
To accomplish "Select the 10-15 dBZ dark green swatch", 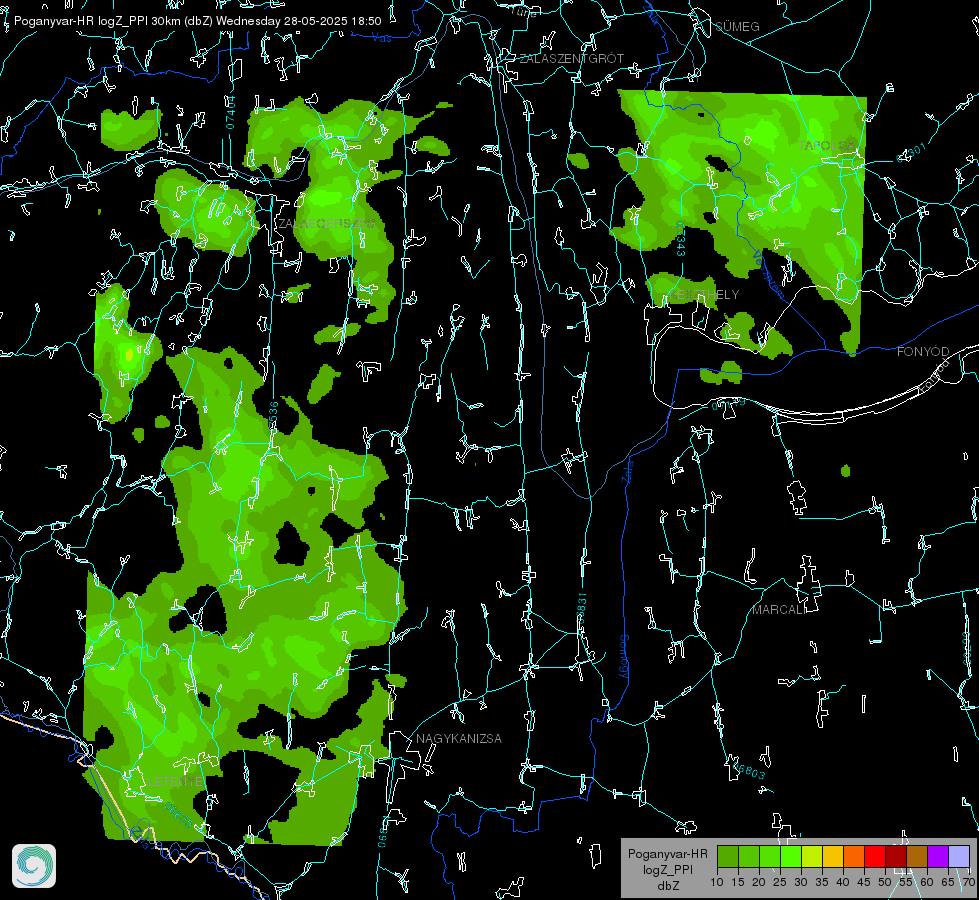I will [x=728, y=857].
